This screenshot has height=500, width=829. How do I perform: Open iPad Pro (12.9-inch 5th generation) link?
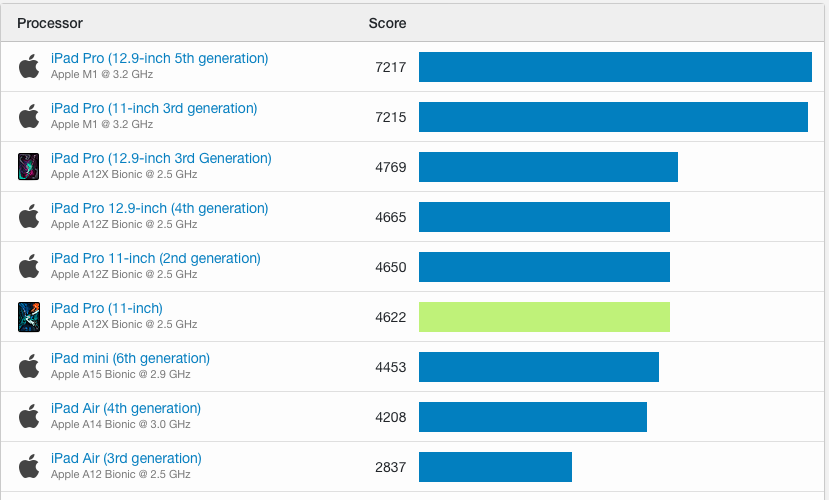[x=160, y=58]
